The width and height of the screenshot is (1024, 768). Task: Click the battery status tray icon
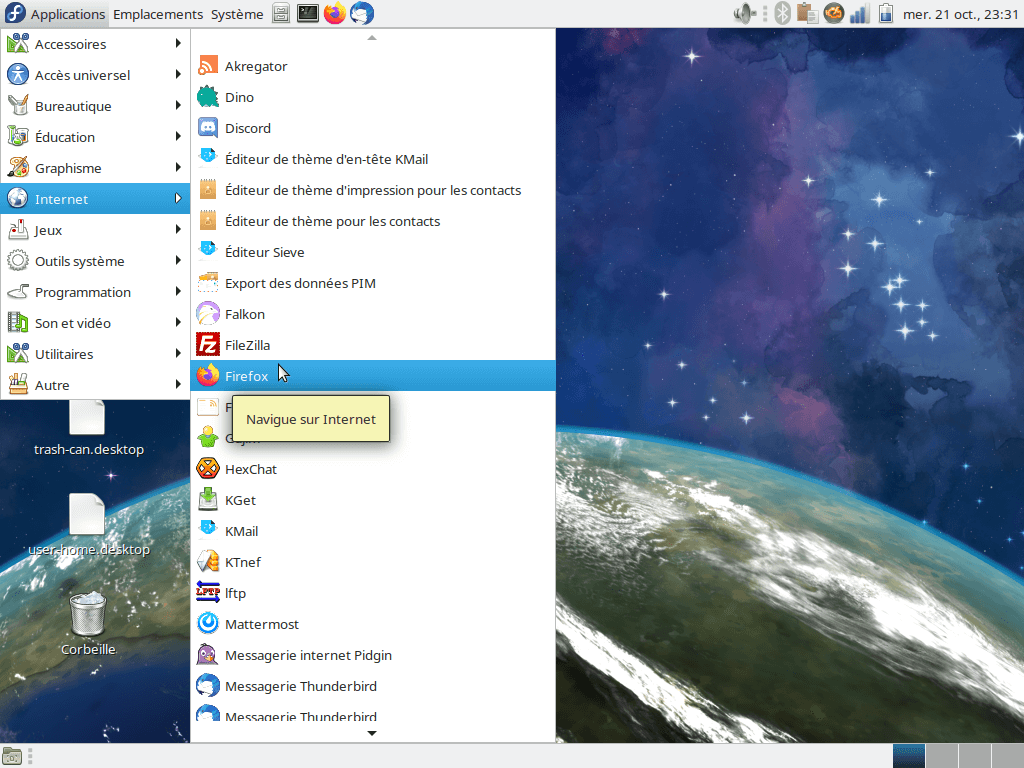pos(886,13)
